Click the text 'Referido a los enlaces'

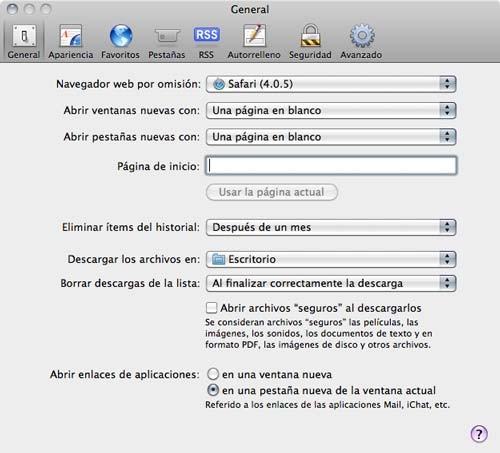(x=327, y=405)
